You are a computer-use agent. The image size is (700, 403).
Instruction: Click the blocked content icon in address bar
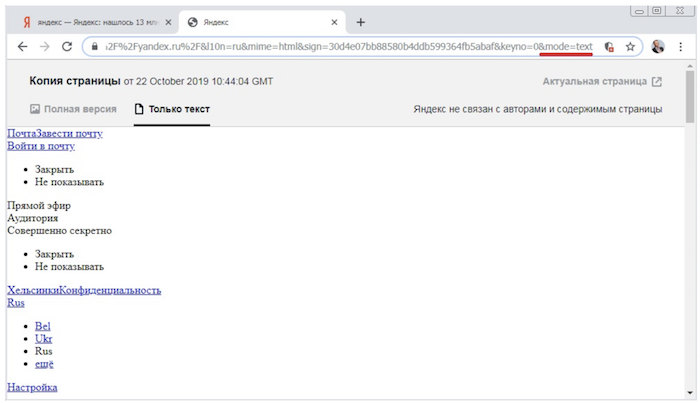pos(609,46)
